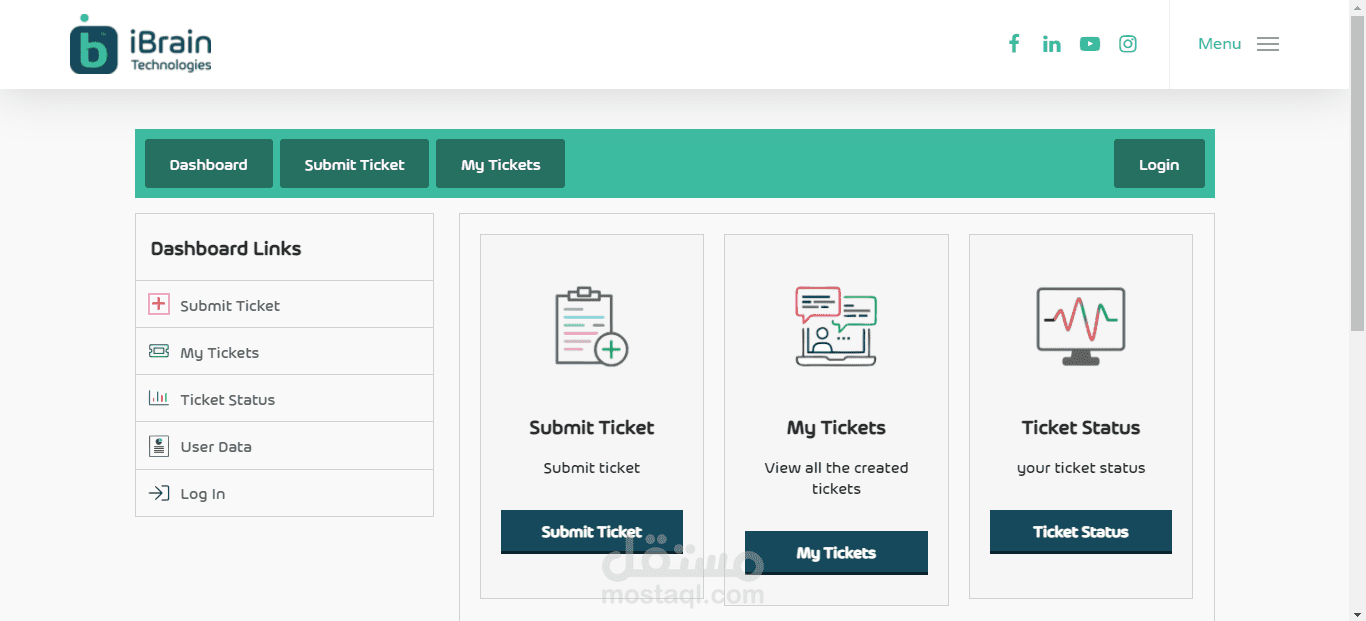Open the Facebook social icon
The width and height of the screenshot is (1366, 621).
(1014, 44)
